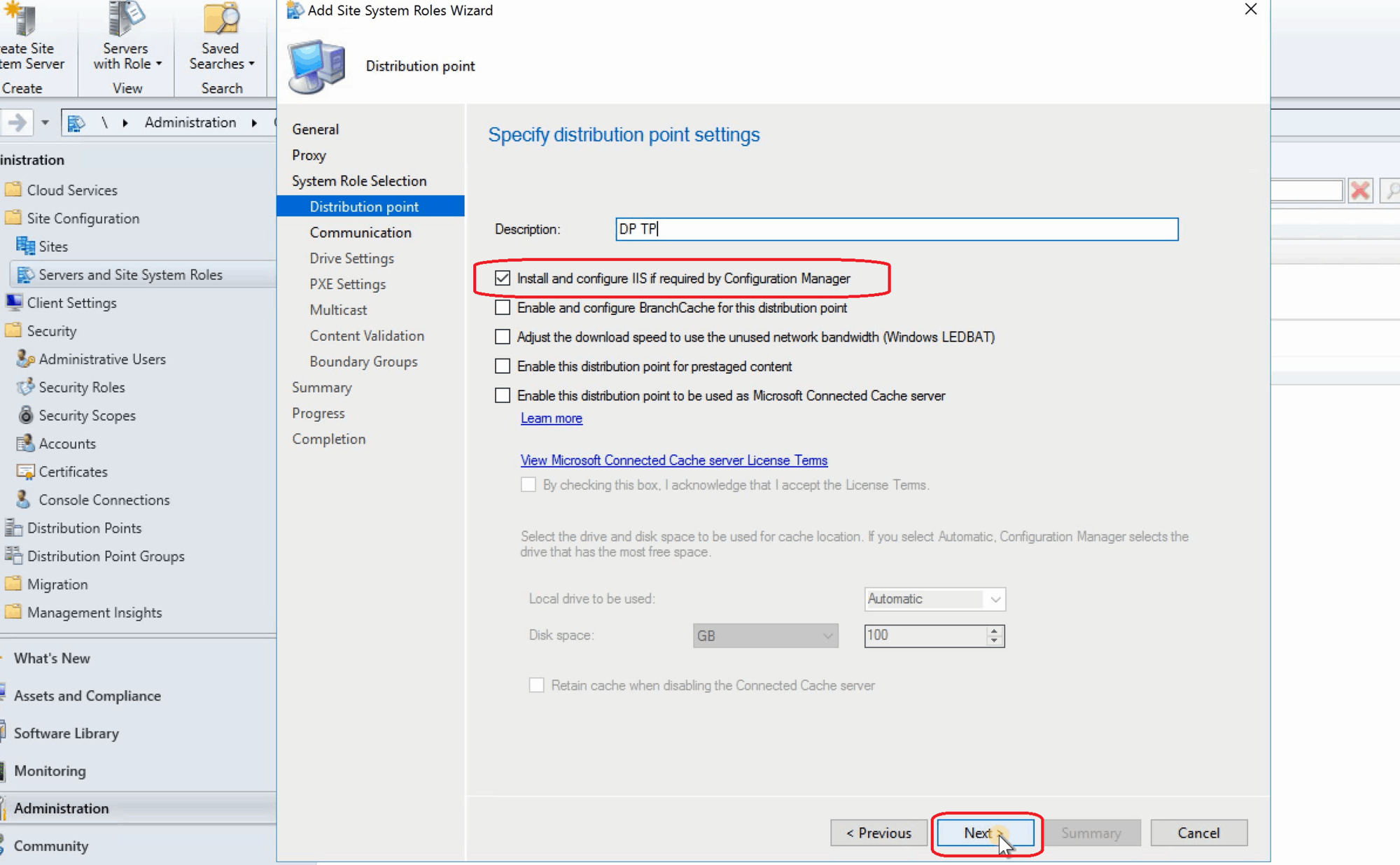The image size is (1400, 865).
Task: Increase disk space using the spinner
Action: pos(993,631)
